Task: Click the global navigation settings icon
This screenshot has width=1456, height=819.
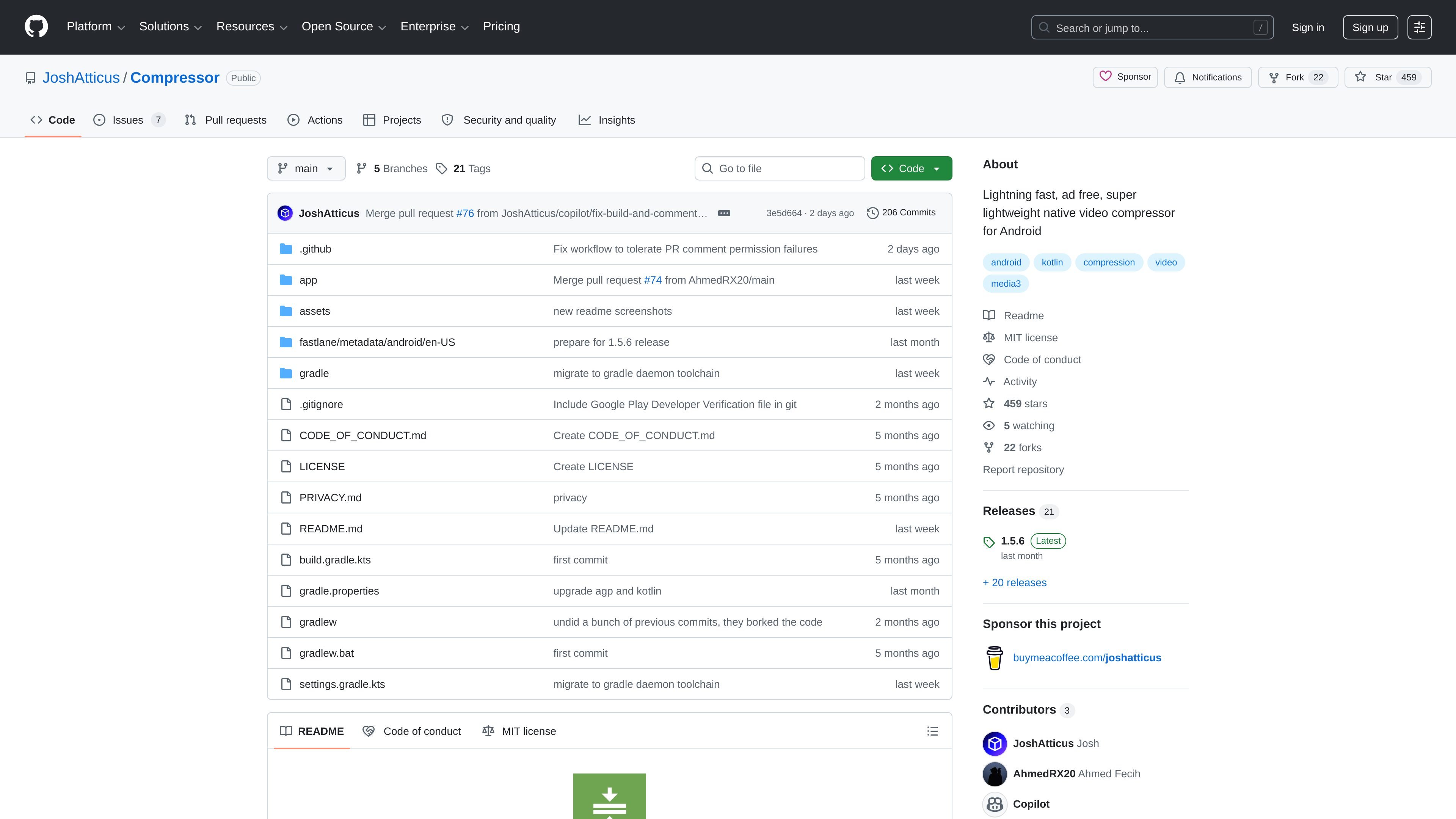Action: point(1419,27)
